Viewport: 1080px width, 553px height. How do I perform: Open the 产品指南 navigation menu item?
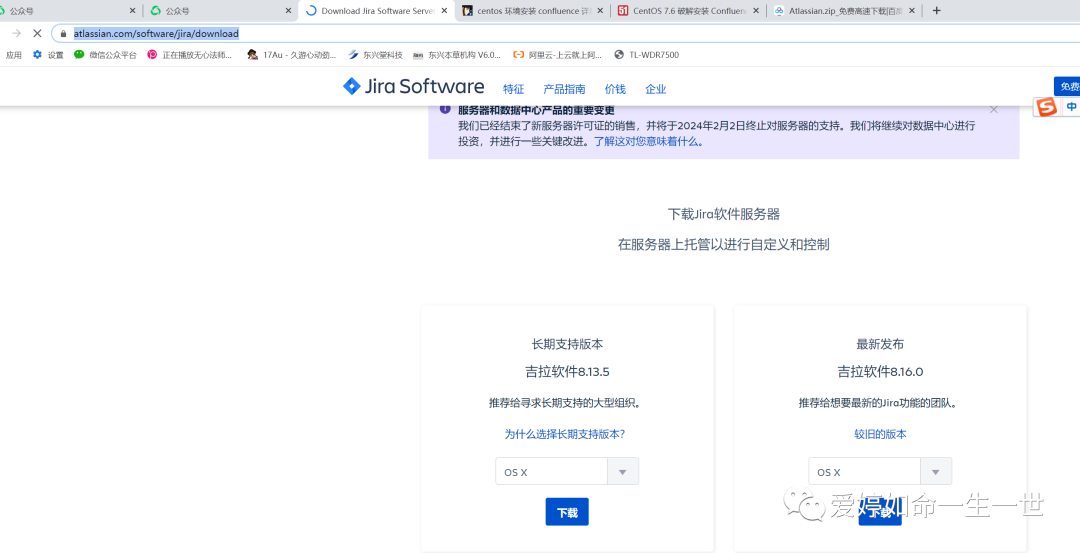[564, 89]
